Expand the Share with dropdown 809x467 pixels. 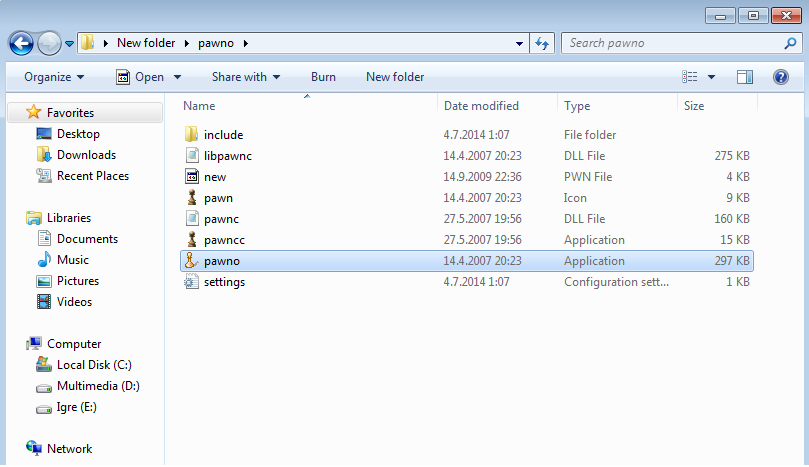click(x=245, y=77)
